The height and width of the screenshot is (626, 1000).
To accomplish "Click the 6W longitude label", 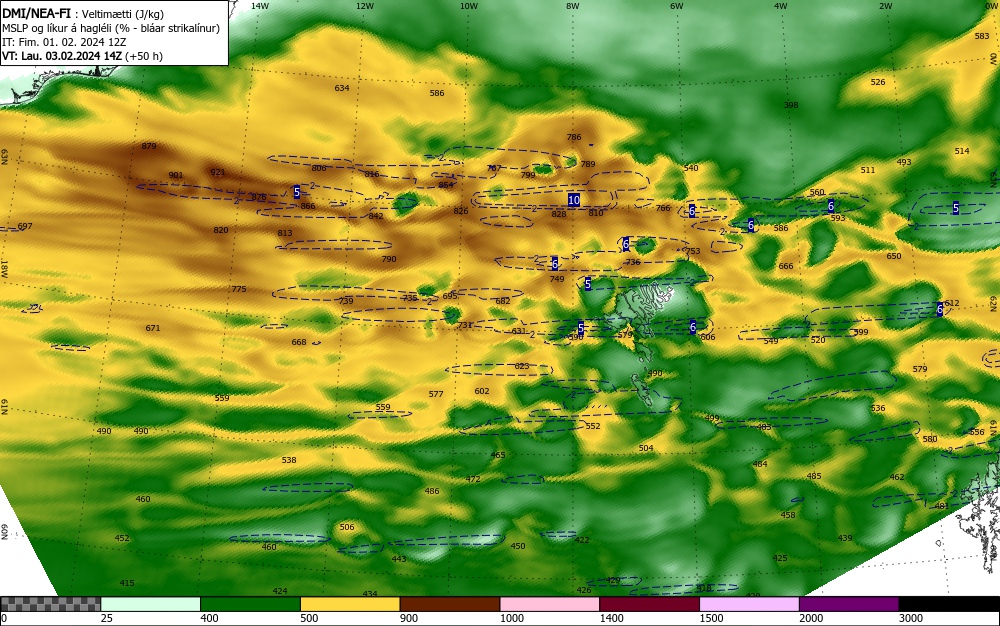I will coord(677,6).
